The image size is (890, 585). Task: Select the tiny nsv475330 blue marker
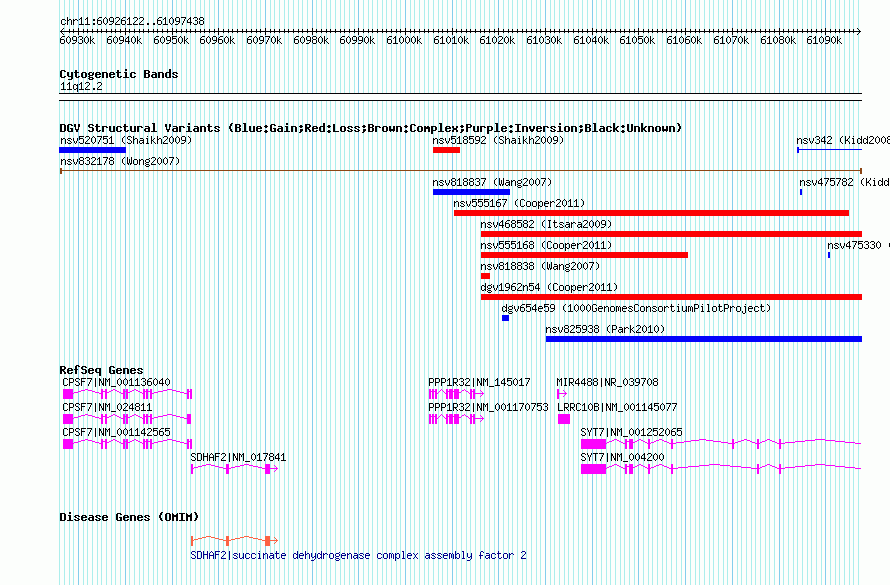click(x=829, y=255)
